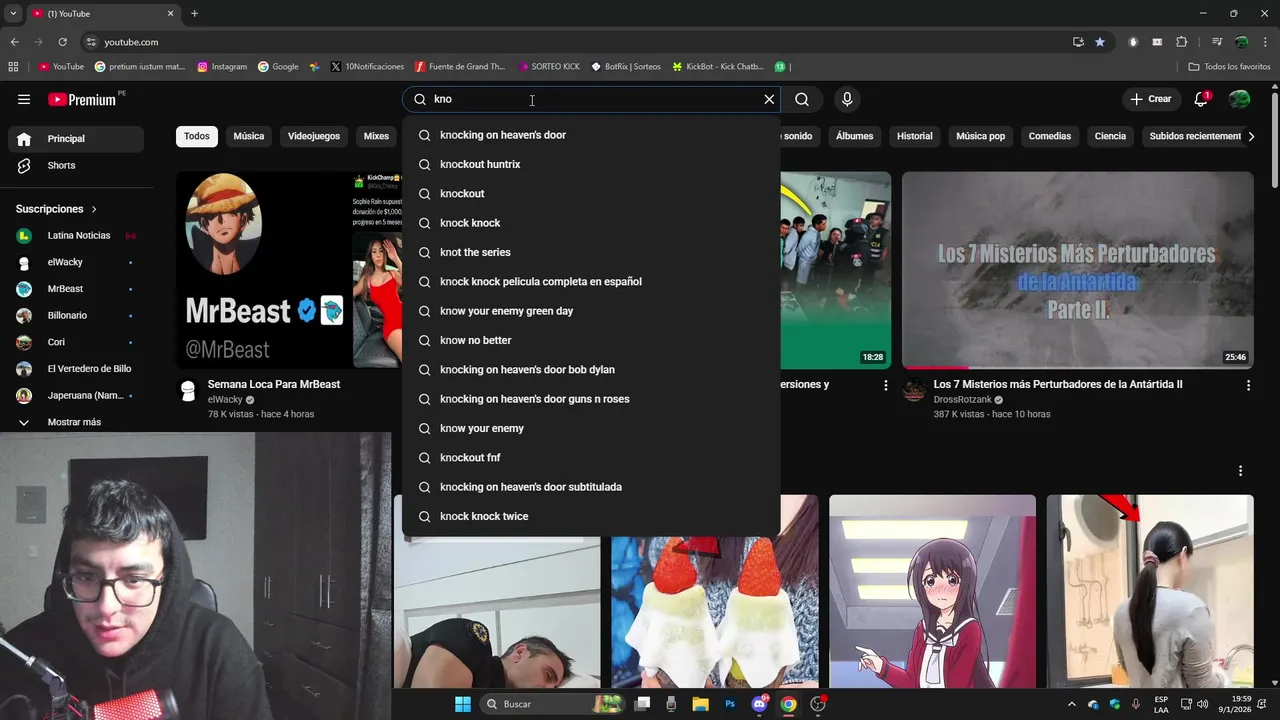This screenshot has width=1280, height=720.
Task: Select the Comedias filter chip
Action: coord(1050,136)
